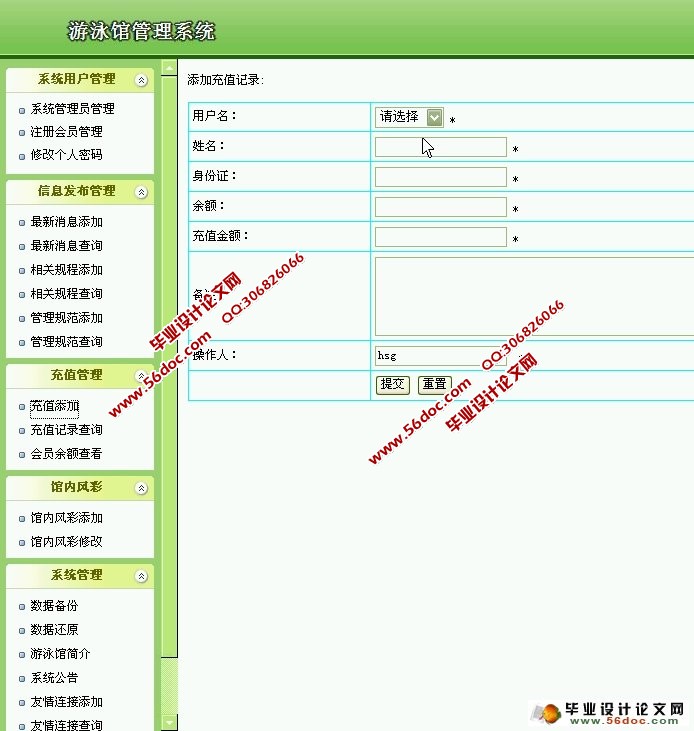Open 馆内风彩修改 page
694x731 pixels.
coord(66,542)
